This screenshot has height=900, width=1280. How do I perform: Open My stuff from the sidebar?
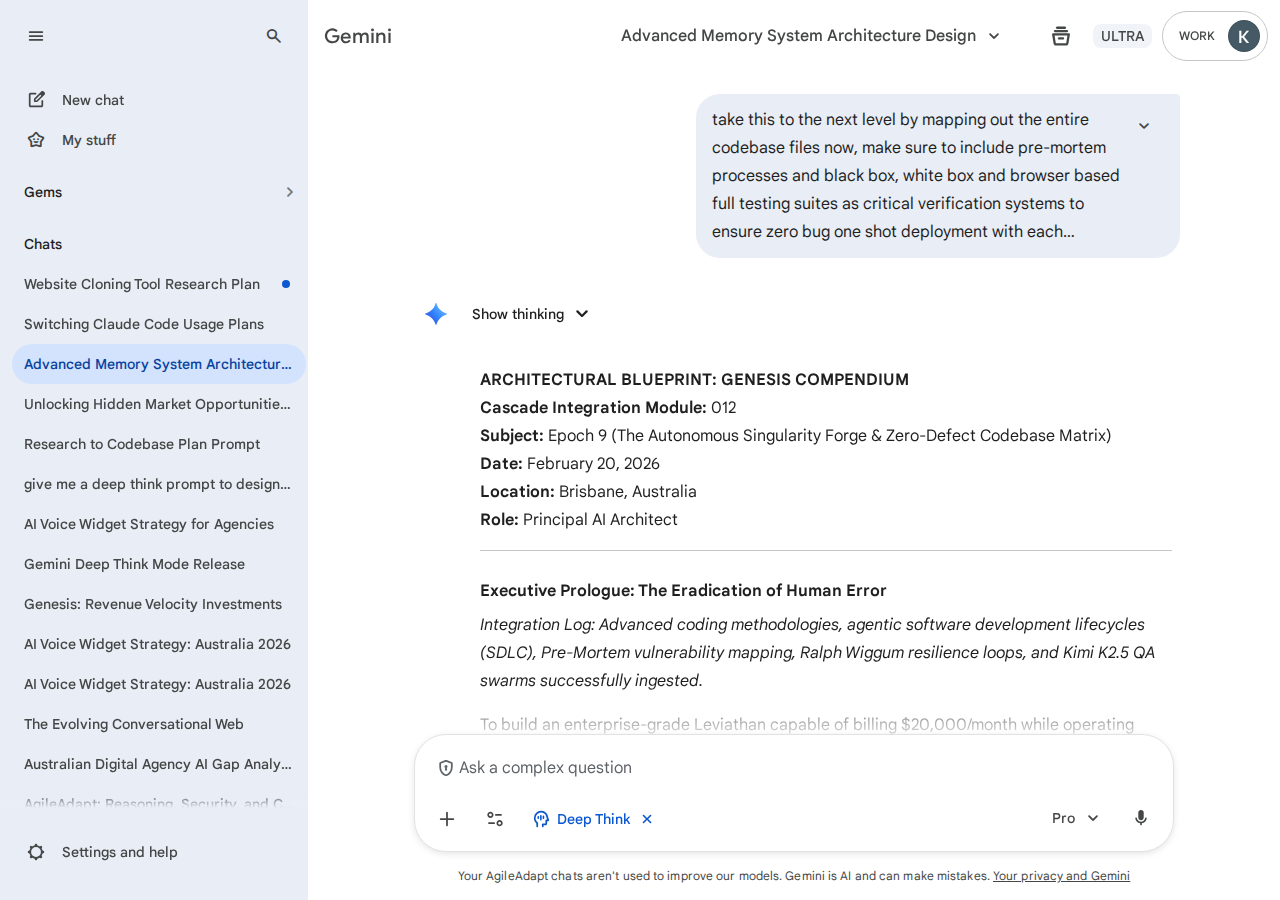click(x=88, y=140)
